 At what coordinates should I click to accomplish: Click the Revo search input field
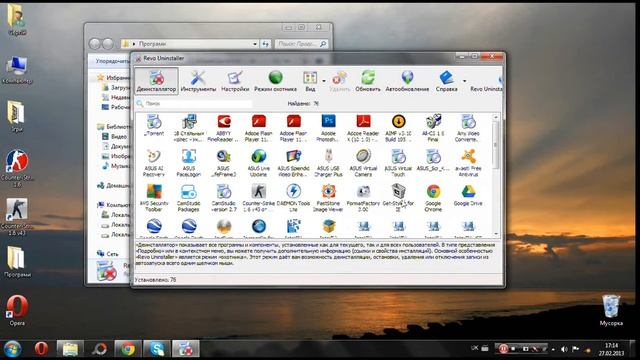198,104
